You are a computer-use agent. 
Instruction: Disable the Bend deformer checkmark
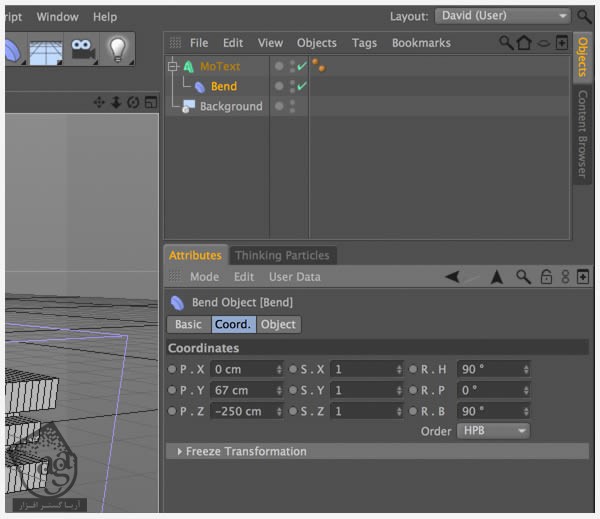click(x=302, y=87)
